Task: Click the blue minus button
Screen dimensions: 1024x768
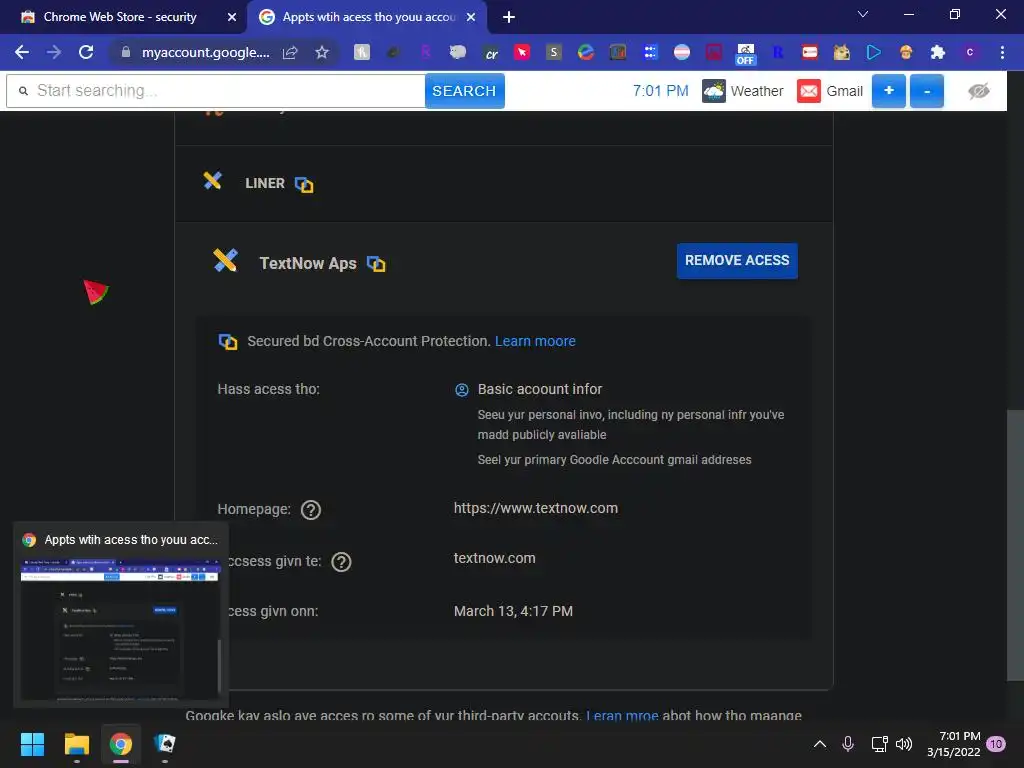Action: pyautogui.click(x=926, y=91)
